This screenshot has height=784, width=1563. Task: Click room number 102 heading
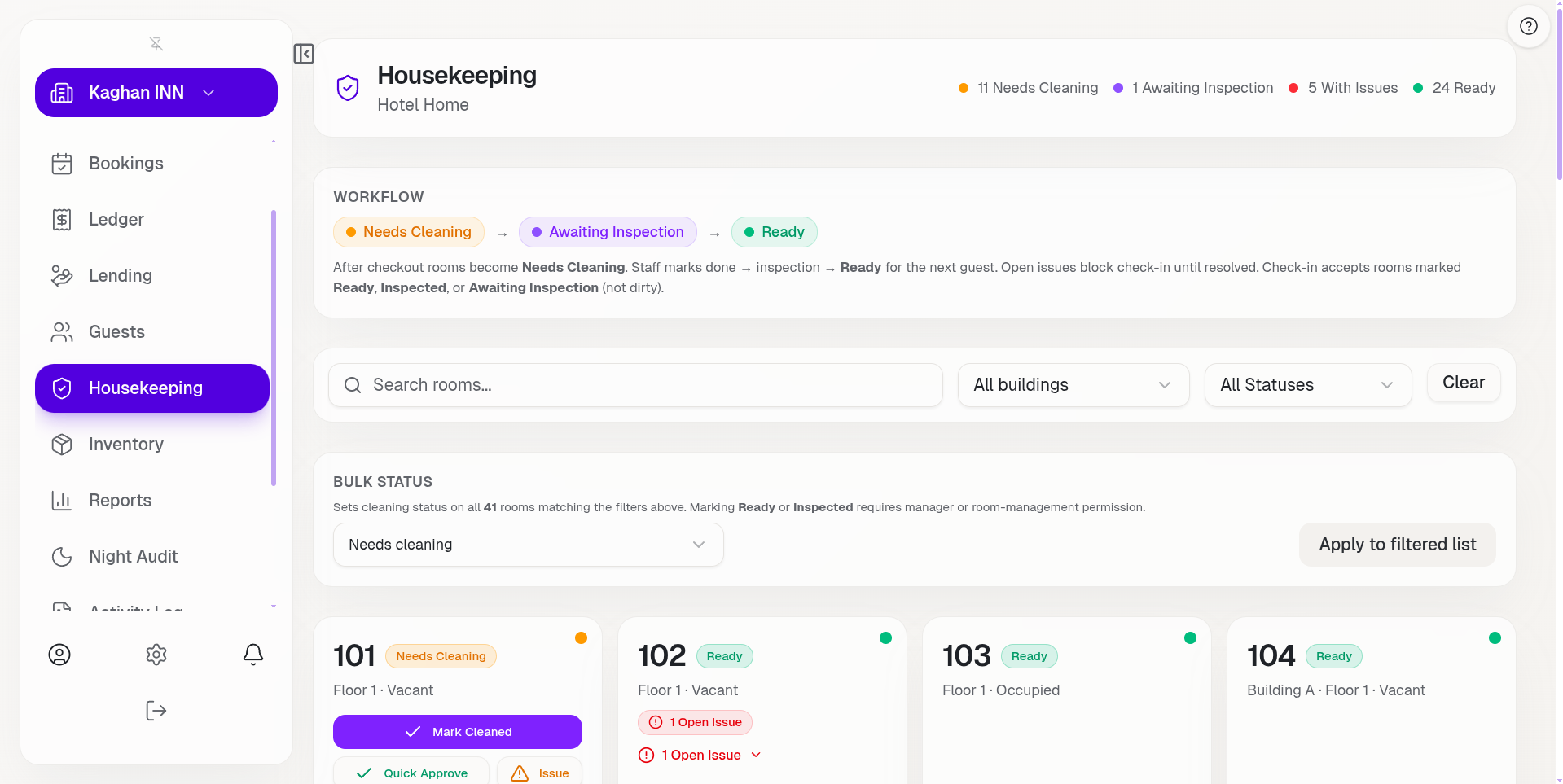(x=662, y=656)
